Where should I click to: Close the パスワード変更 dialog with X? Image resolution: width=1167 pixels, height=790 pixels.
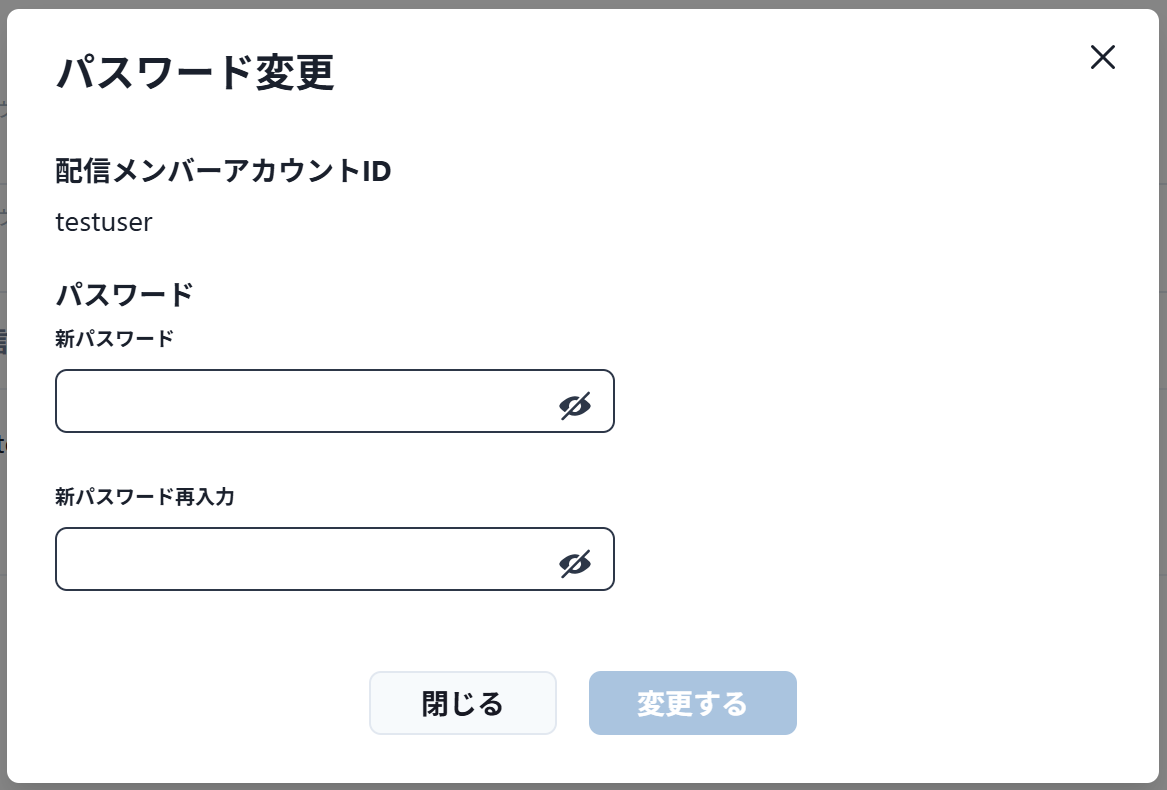tap(1102, 57)
